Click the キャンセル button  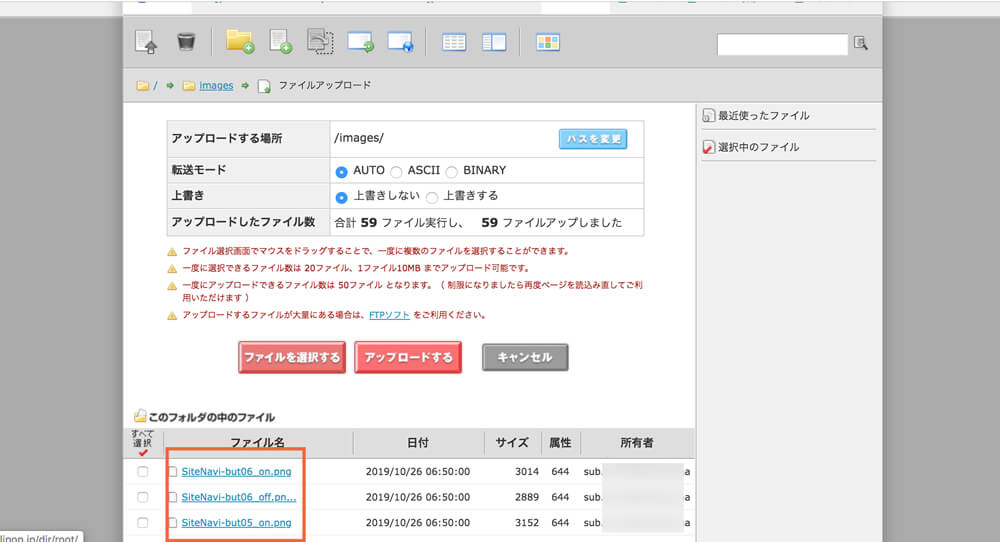pyautogui.click(x=525, y=357)
